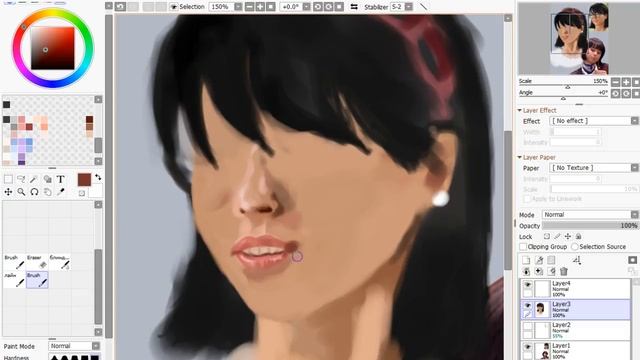The width and height of the screenshot is (640, 360).
Task: Toggle straight line drawing mode icon
Action: tap(423, 7)
